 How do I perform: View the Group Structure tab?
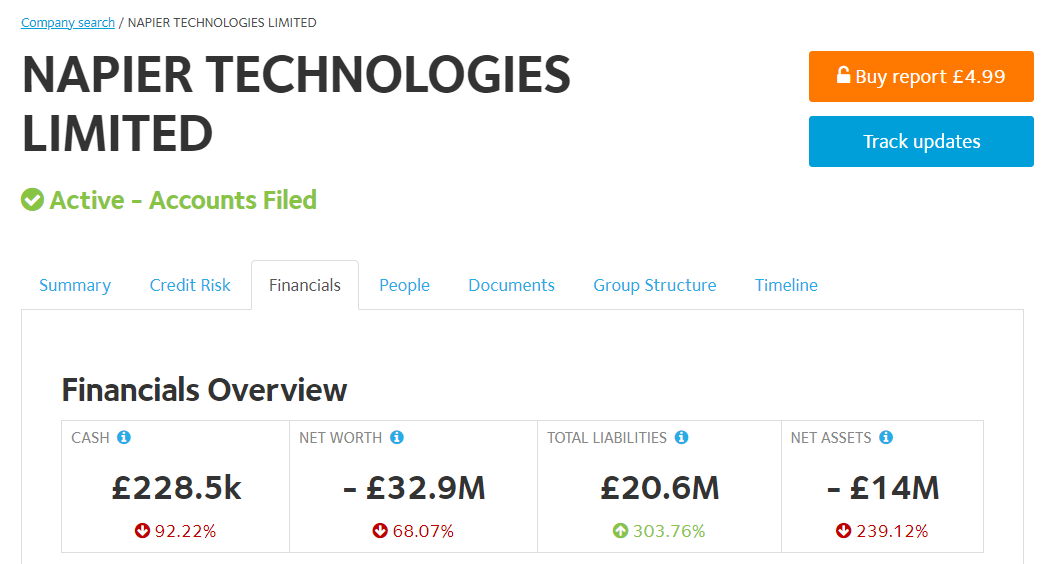click(655, 285)
